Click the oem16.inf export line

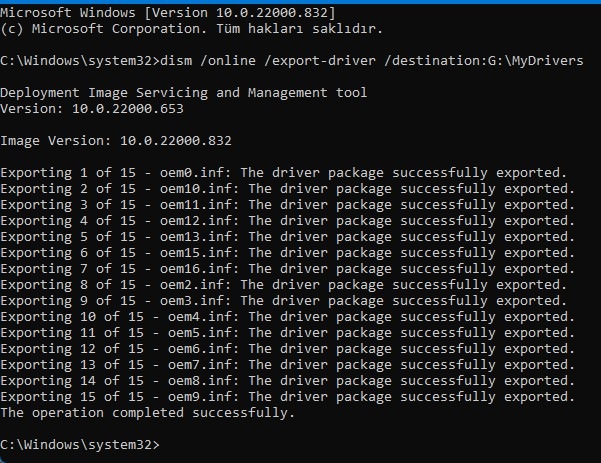[x=287, y=269]
